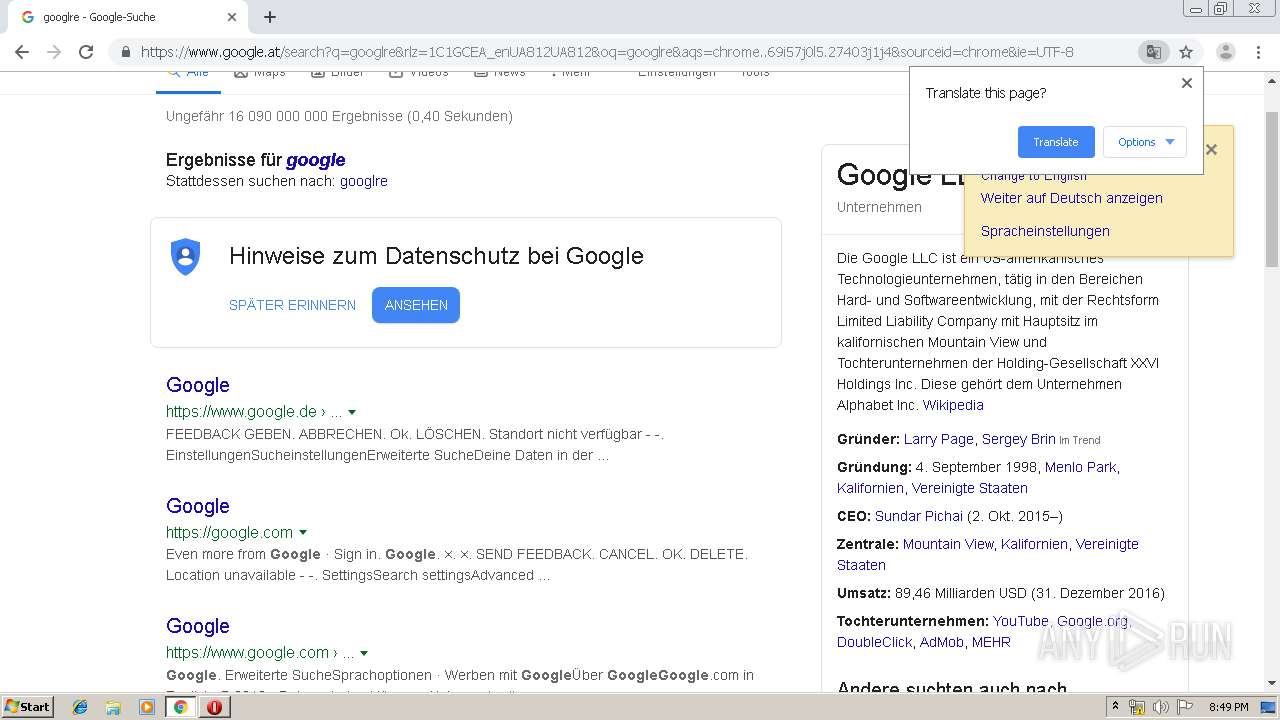Open the Menlo Park link
Image resolution: width=1280 pixels, height=720 pixels.
[x=1080, y=467]
